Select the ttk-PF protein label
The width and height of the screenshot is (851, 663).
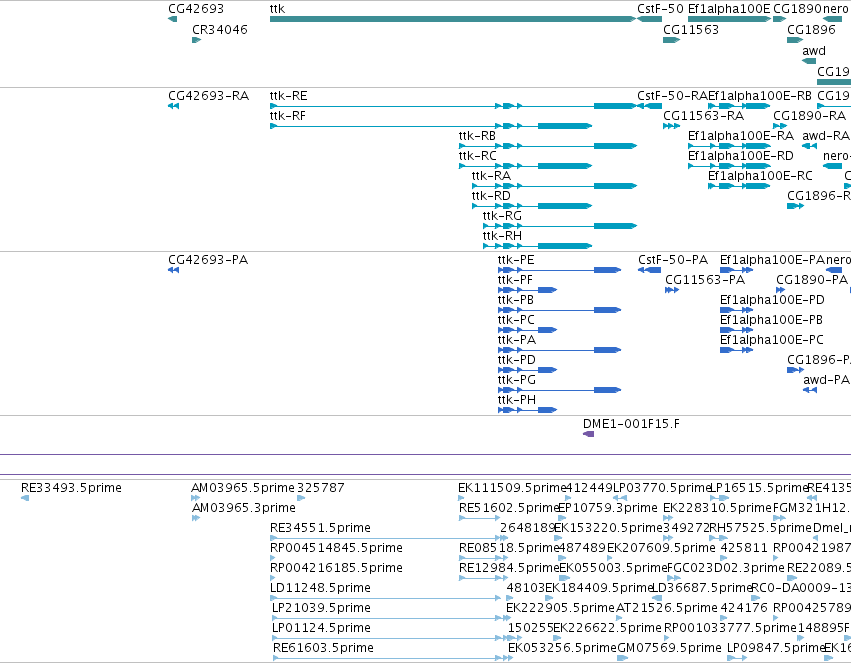pyautogui.click(x=515, y=280)
